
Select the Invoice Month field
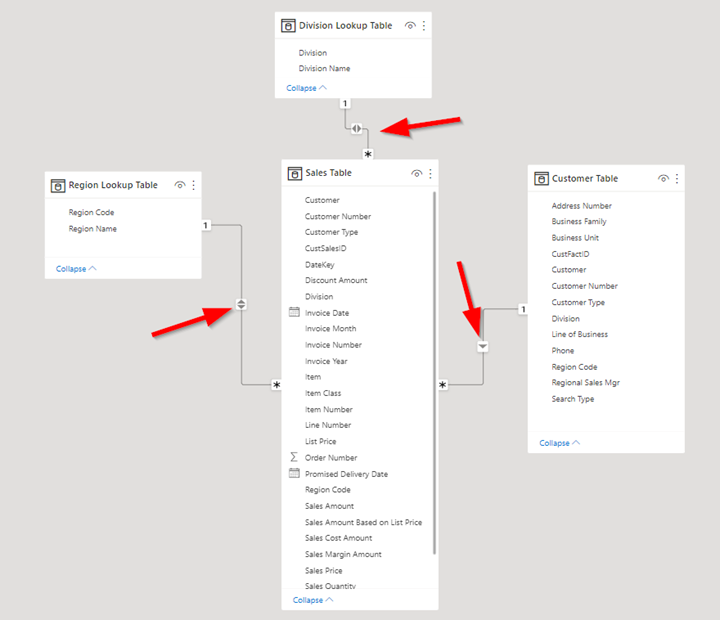click(330, 329)
